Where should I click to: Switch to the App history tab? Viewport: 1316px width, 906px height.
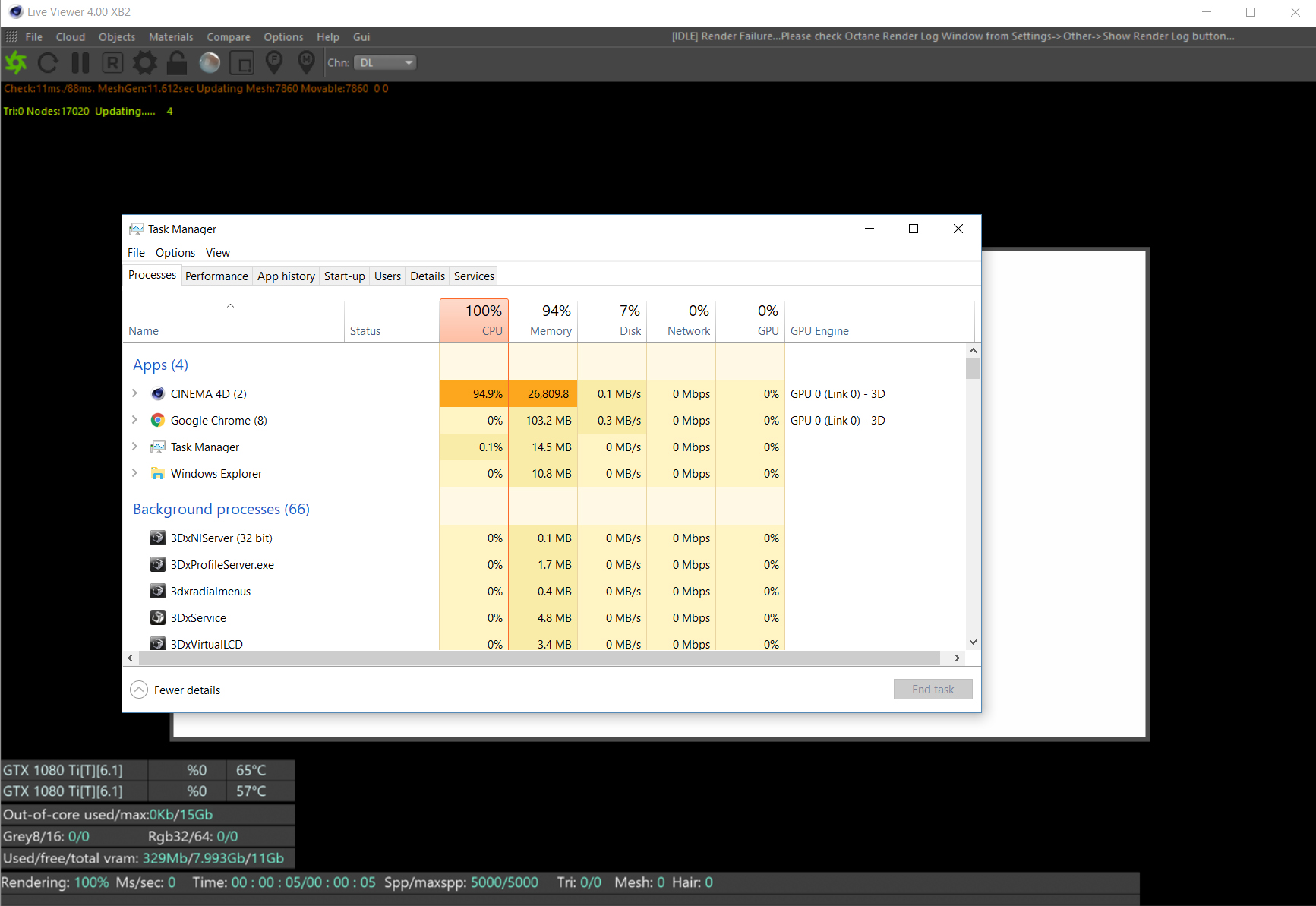[286, 276]
